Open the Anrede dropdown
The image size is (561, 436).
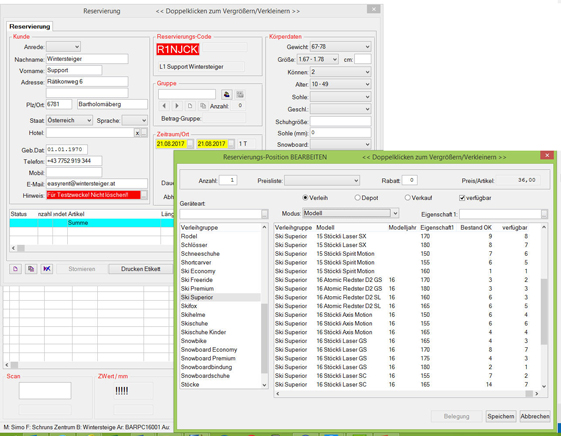click(x=63, y=47)
